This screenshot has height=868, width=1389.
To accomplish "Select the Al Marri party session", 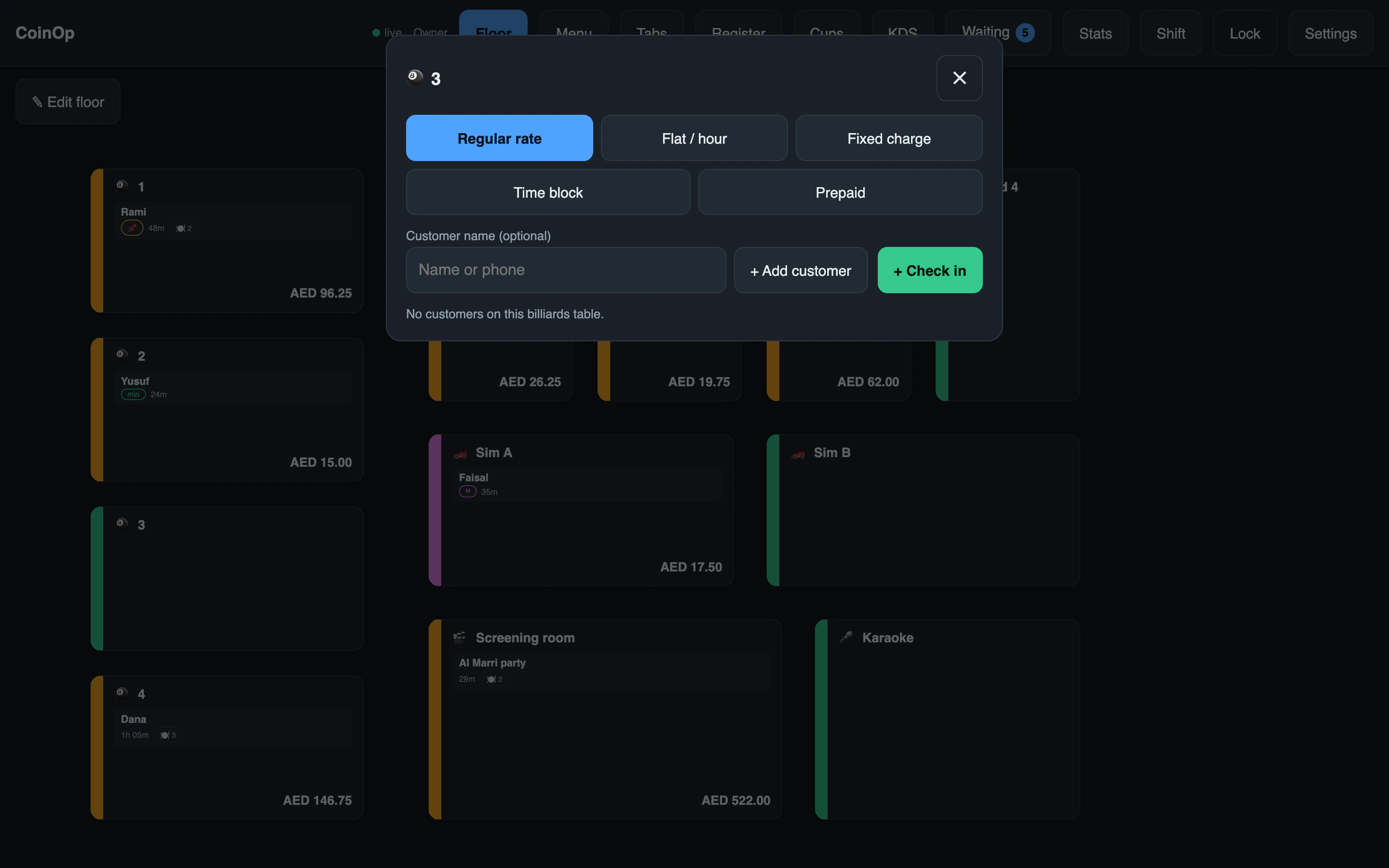I will tap(611, 671).
